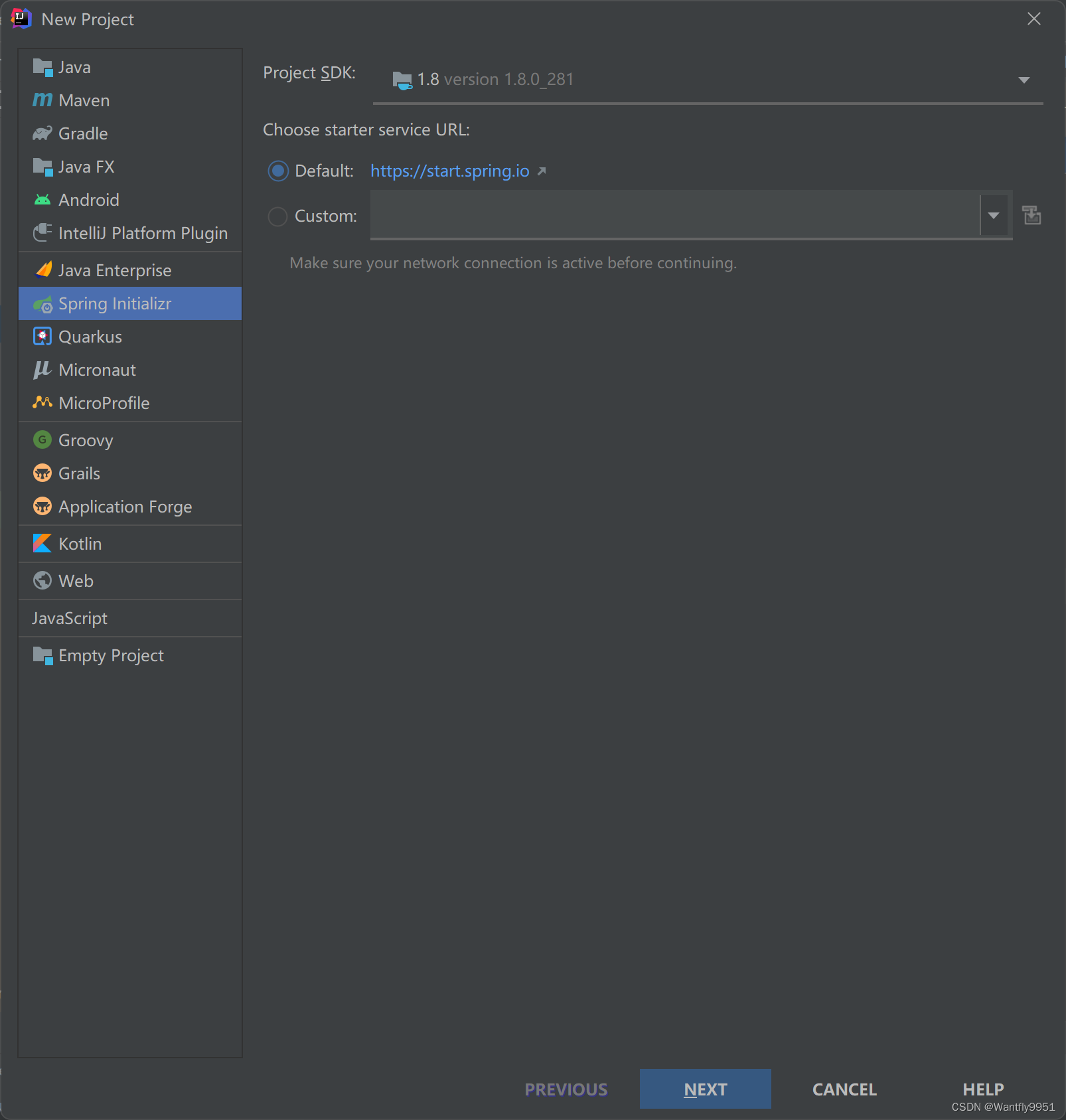
Task: Click the Gradle elephant icon
Action: click(x=42, y=133)
